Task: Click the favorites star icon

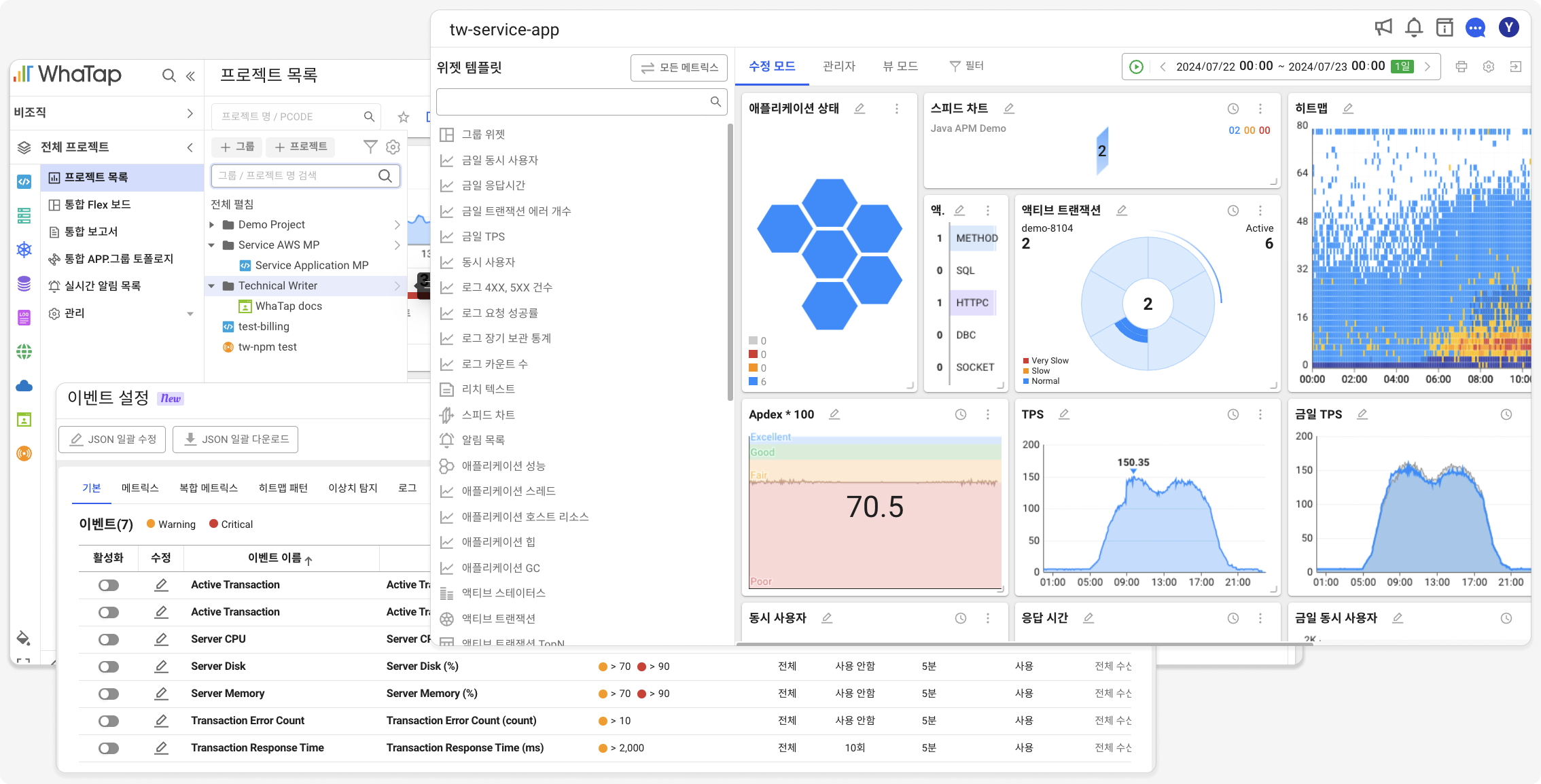Action: [x=404, y=117]
